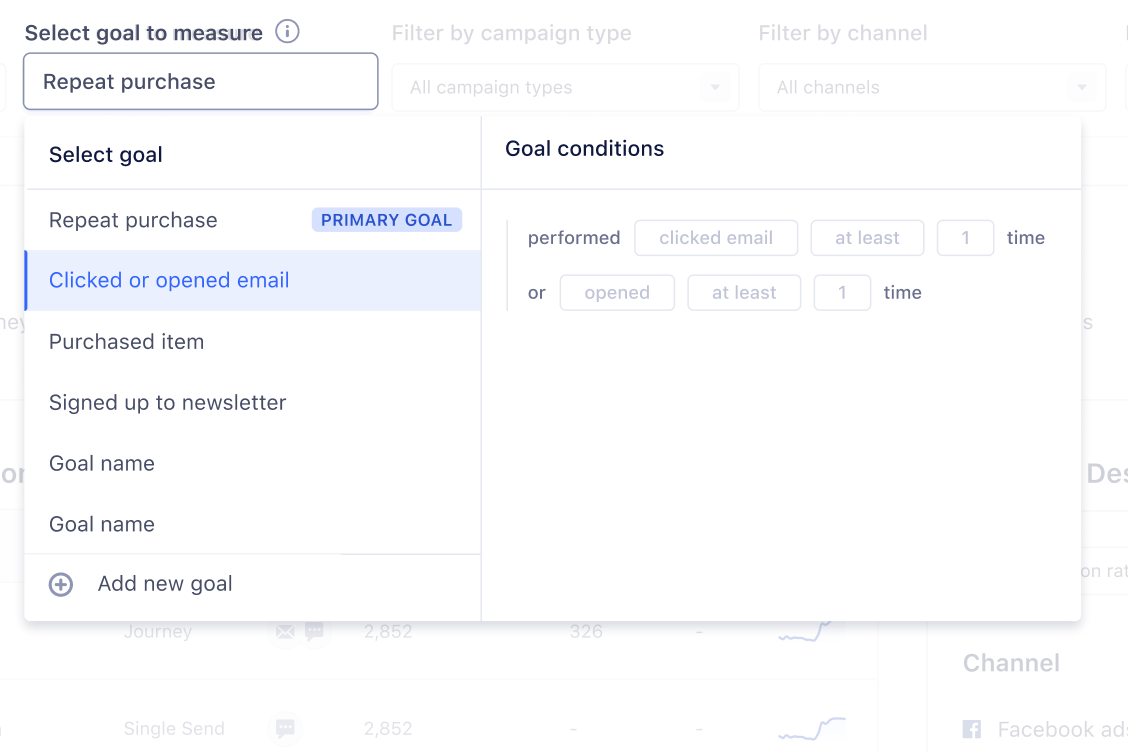Click the Facebook icon in the Channel list
Viewport: 1128px width, 752px height.
click(x=971, y=729)
